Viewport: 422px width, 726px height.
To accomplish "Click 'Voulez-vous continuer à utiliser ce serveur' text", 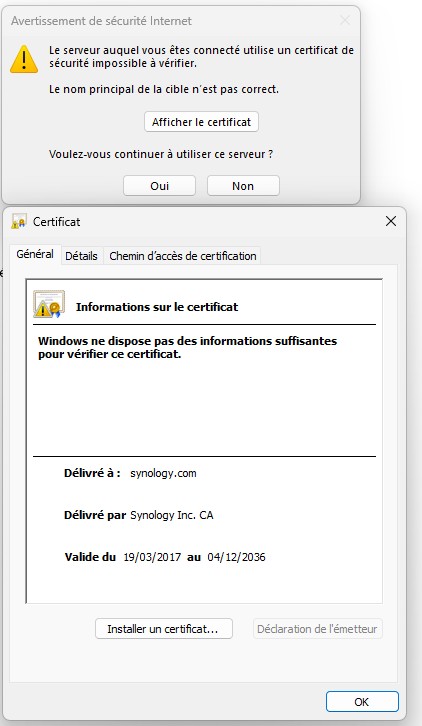I will (x=161, y=154).
